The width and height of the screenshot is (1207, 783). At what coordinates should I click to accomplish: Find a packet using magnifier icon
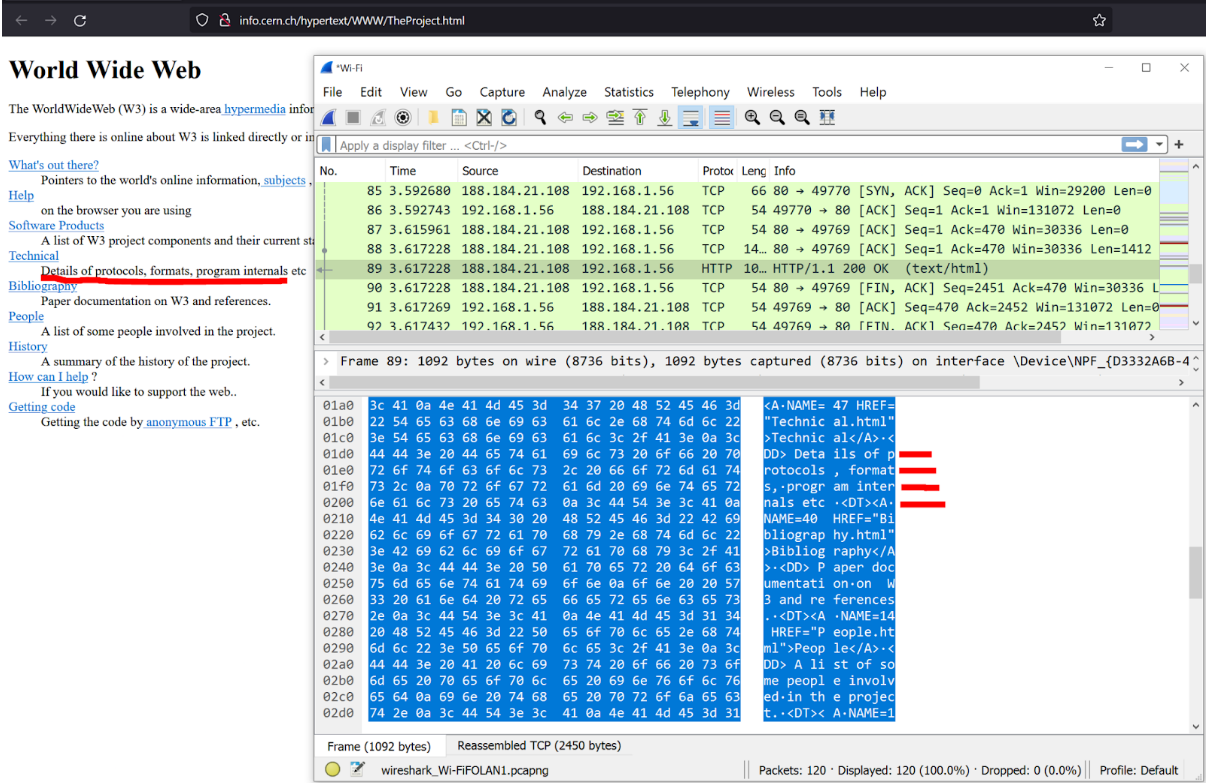540,118
